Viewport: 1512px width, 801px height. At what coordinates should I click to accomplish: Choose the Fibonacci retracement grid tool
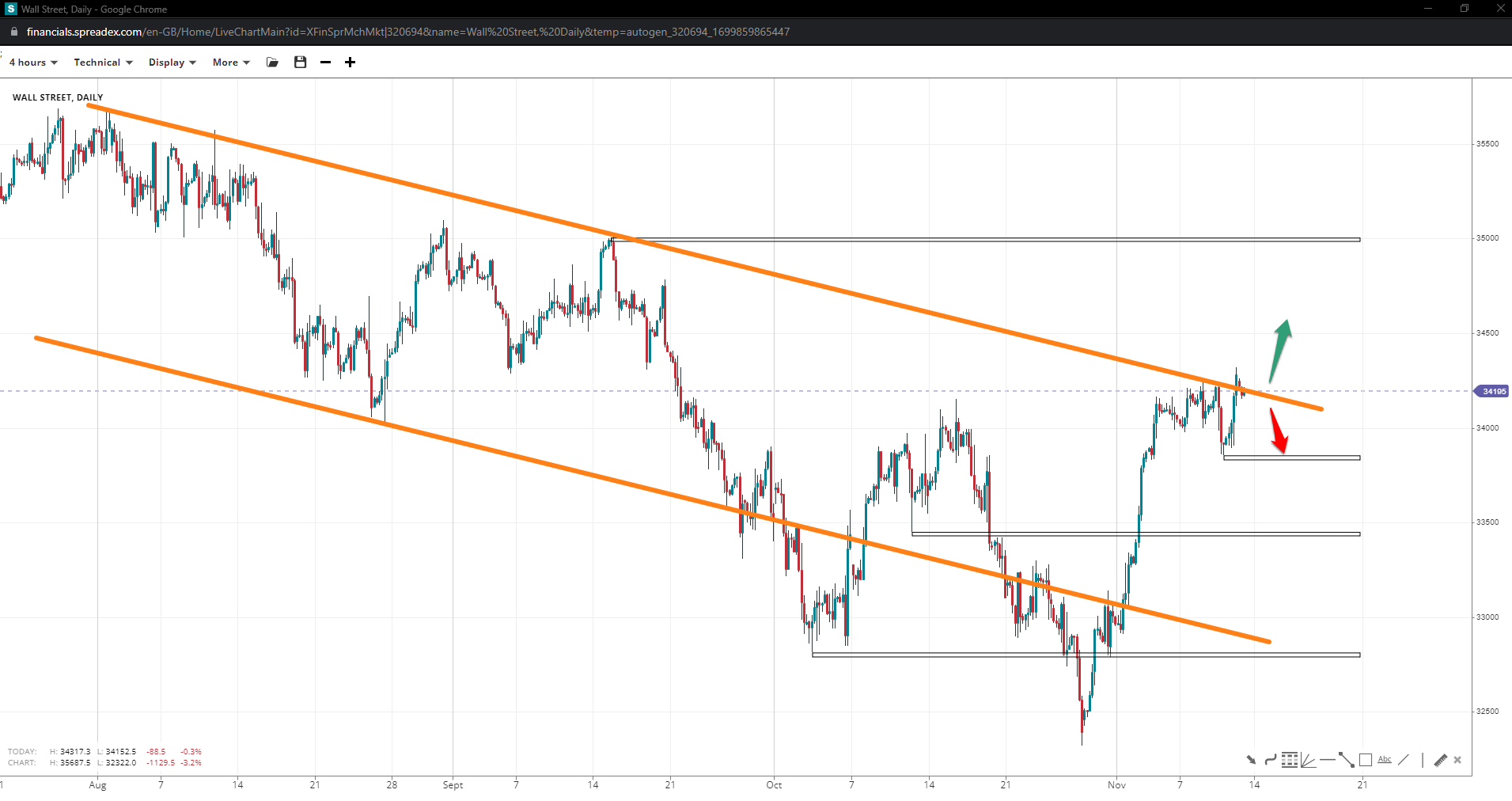1290,760
